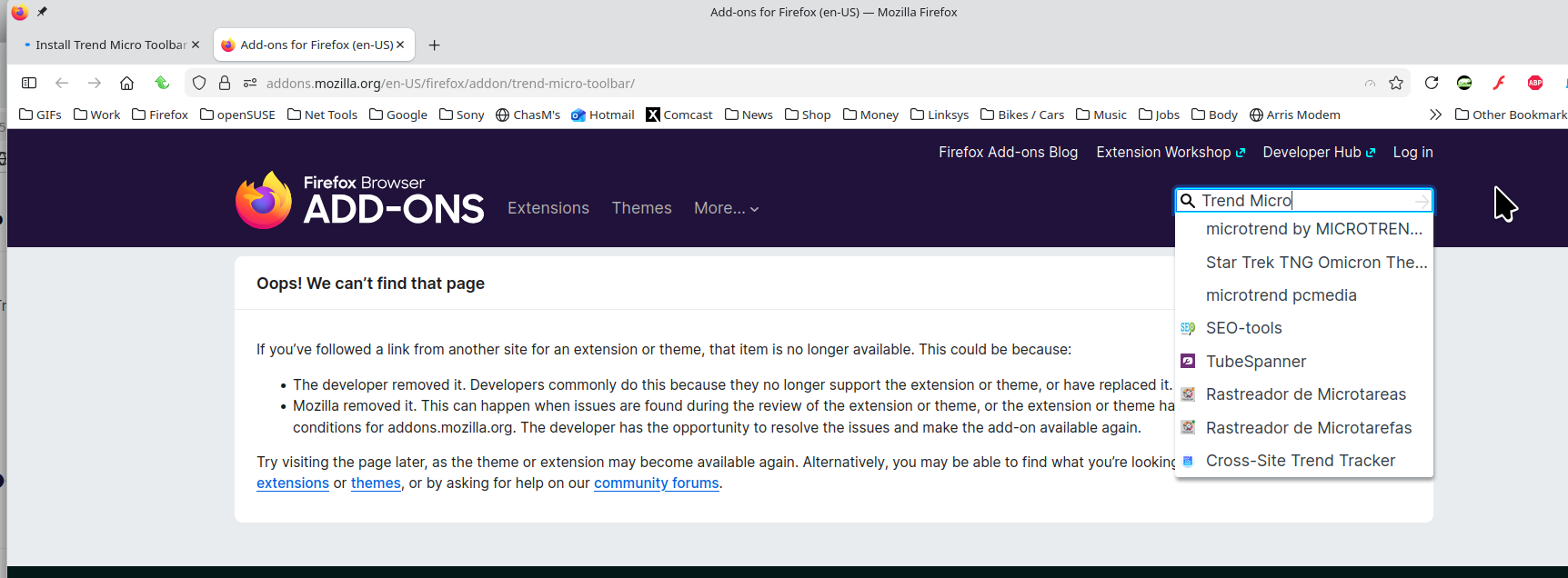The width and height of the screenshot is (1568, 578).
Task: Click the search magnifier icon
Action: coord(1188,200)
